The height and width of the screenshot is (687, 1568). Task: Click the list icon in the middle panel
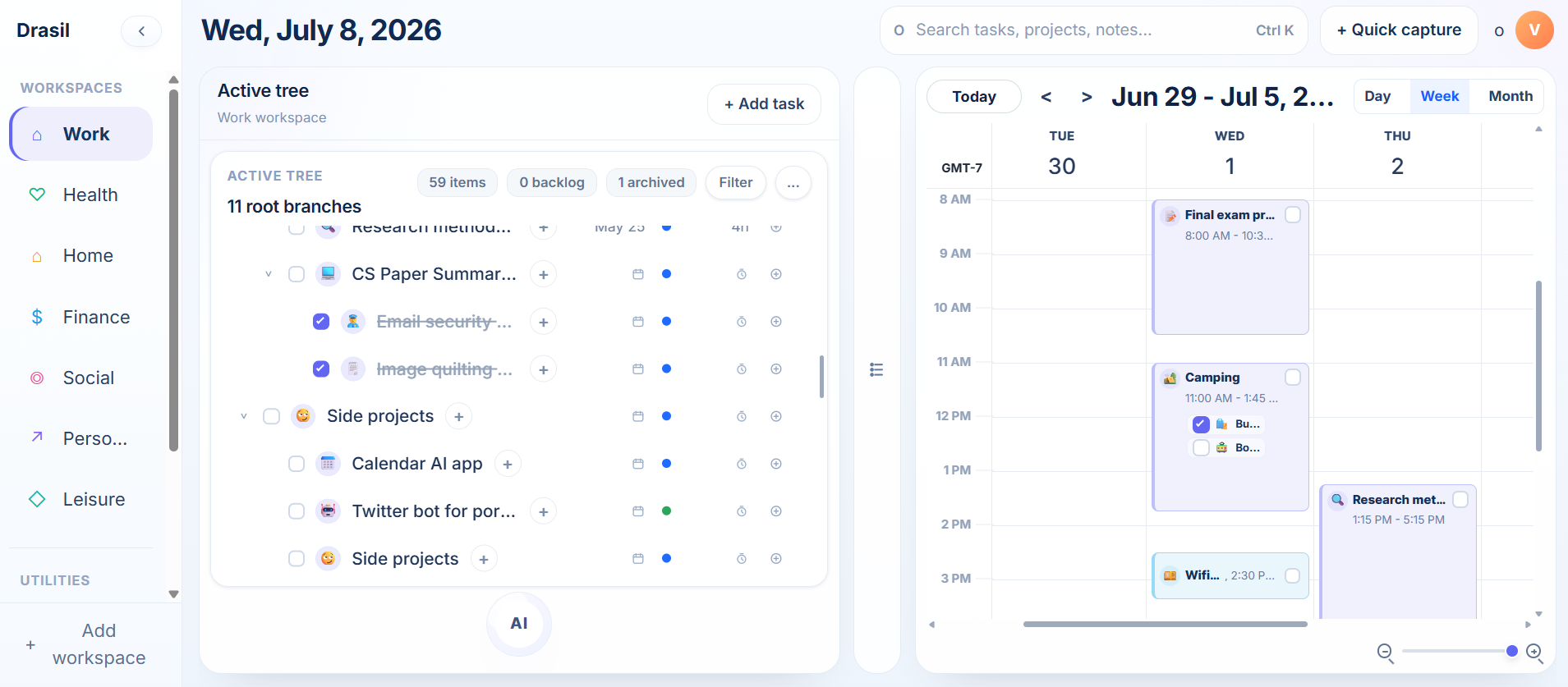click(x=876, y=370)
